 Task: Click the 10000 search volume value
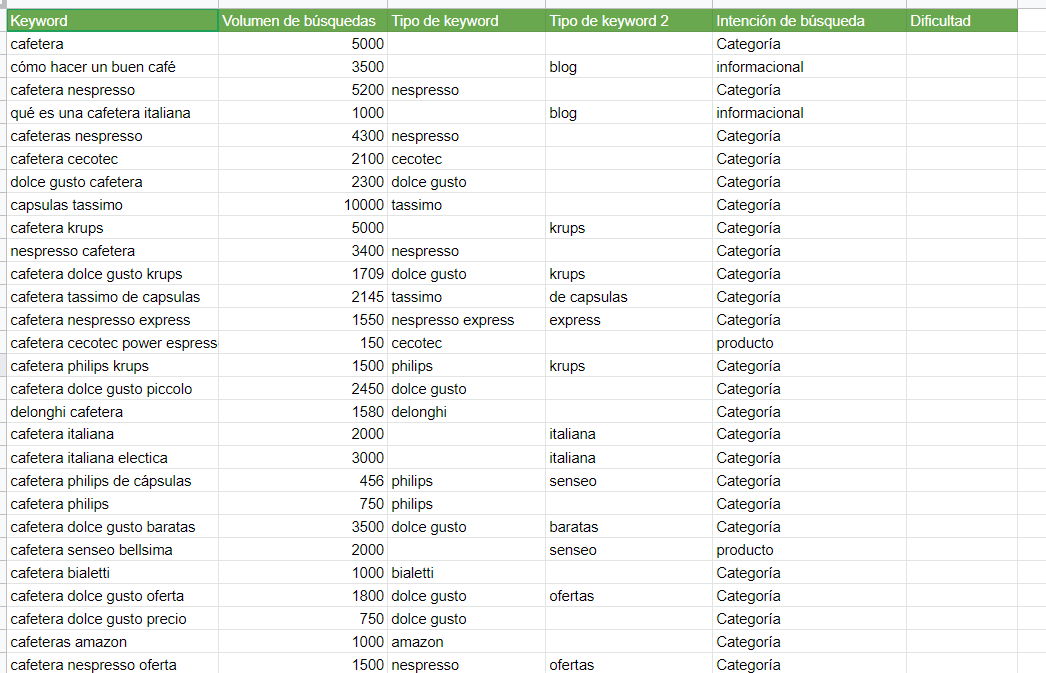[x=365, y=204]
